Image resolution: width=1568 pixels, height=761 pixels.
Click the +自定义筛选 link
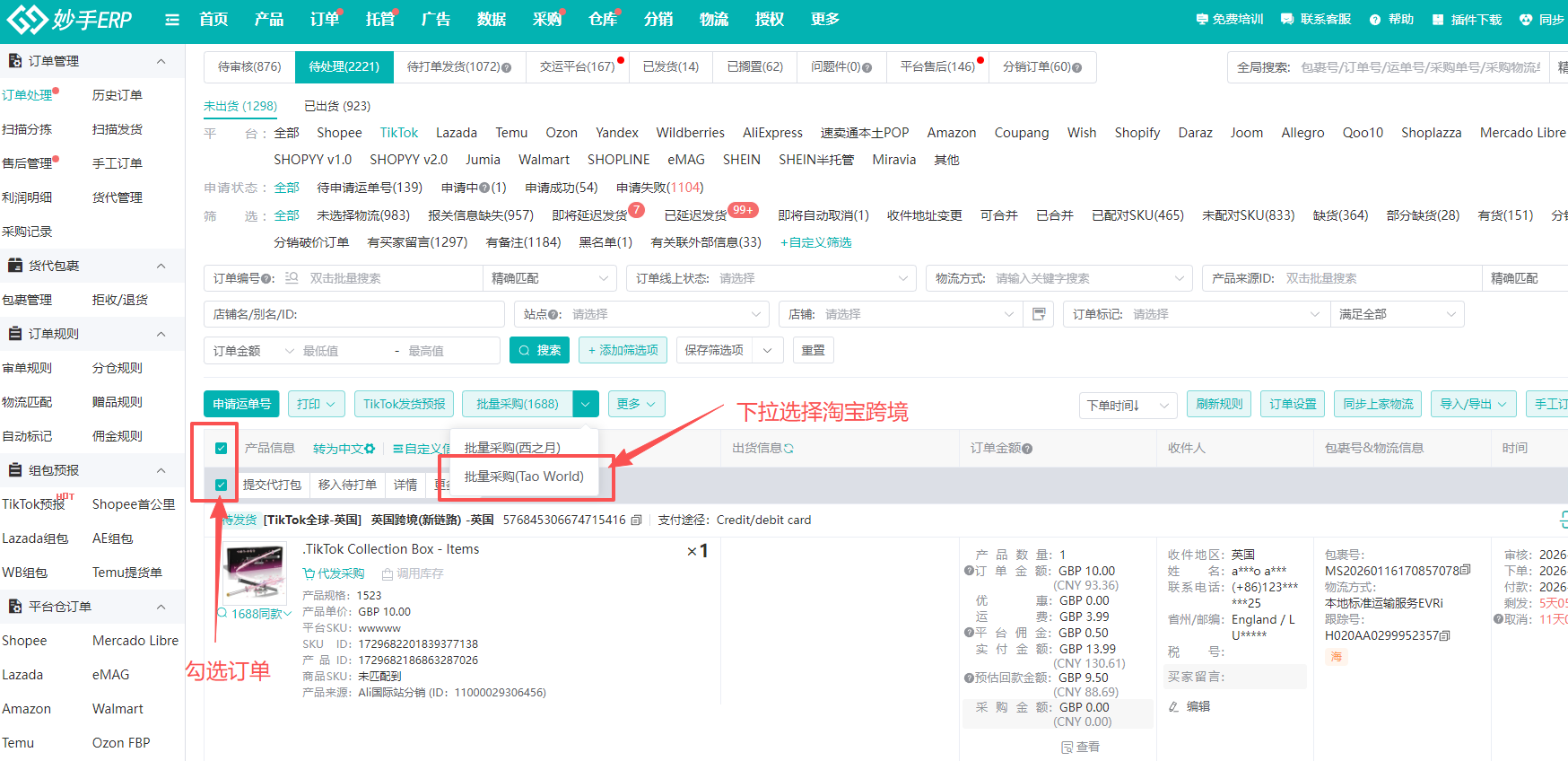[x=815, y=242]
